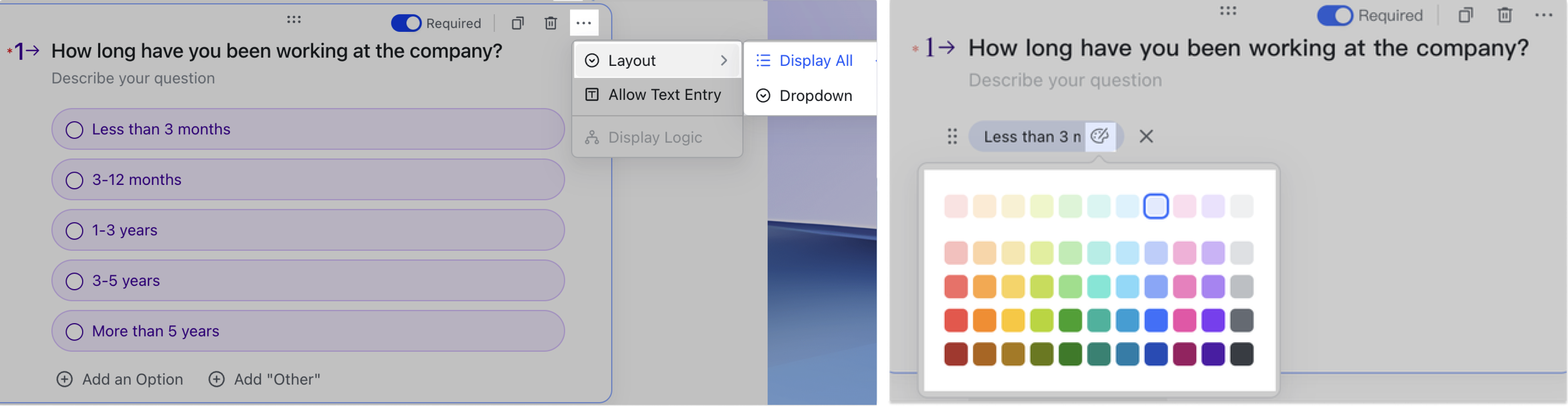Click drag handle beside 'Less than 3 m' option
Screen dimensions: 1568x406
(952, 136)
